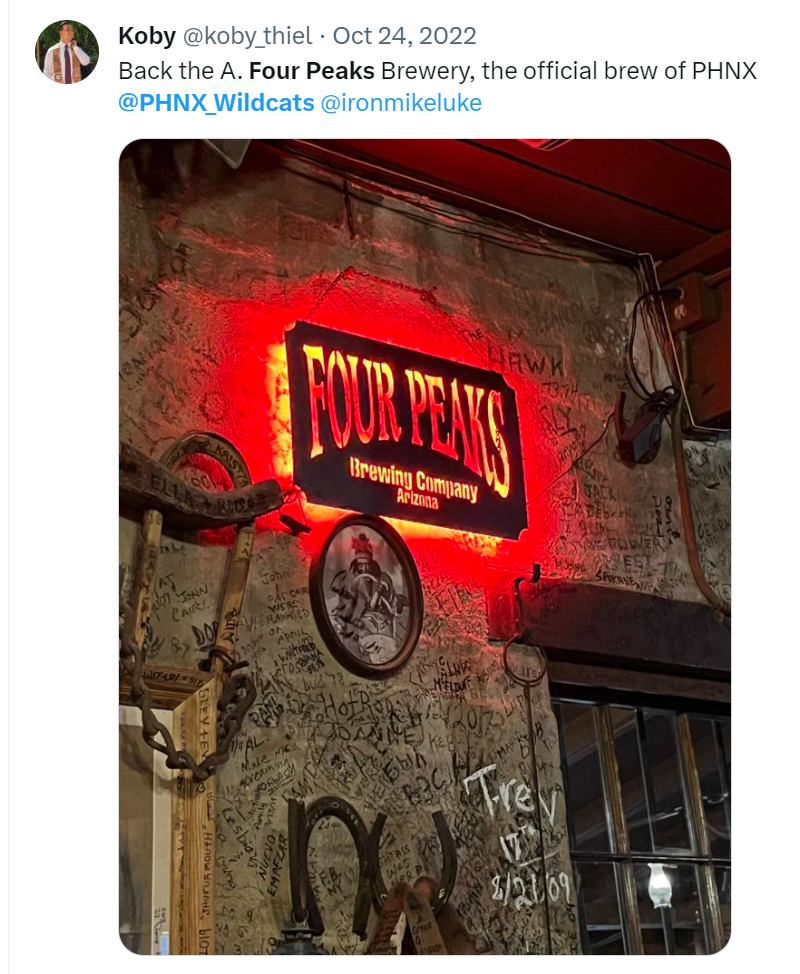Open the Oct 24, 2022 timestamp link
Viewport: 800px width, 974px height.
[x=404, y=36]
